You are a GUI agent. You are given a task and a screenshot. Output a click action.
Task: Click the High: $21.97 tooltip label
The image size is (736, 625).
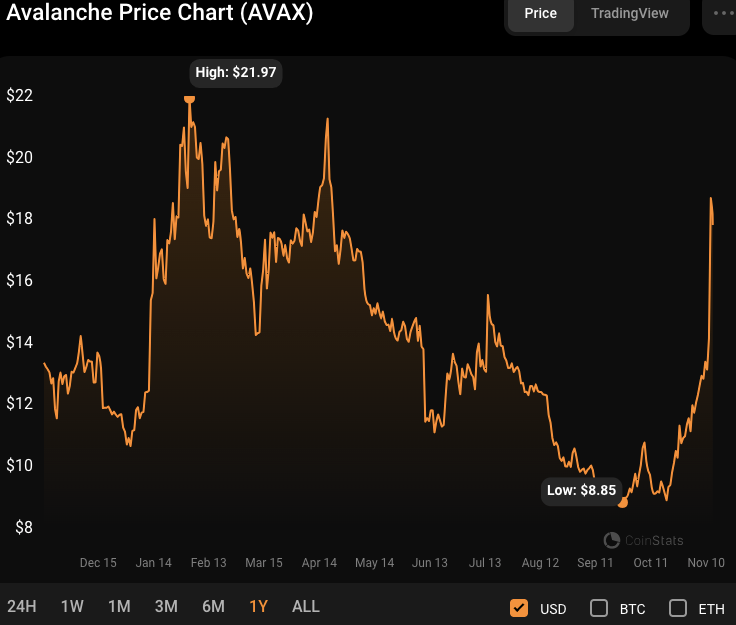click(236, 72)
